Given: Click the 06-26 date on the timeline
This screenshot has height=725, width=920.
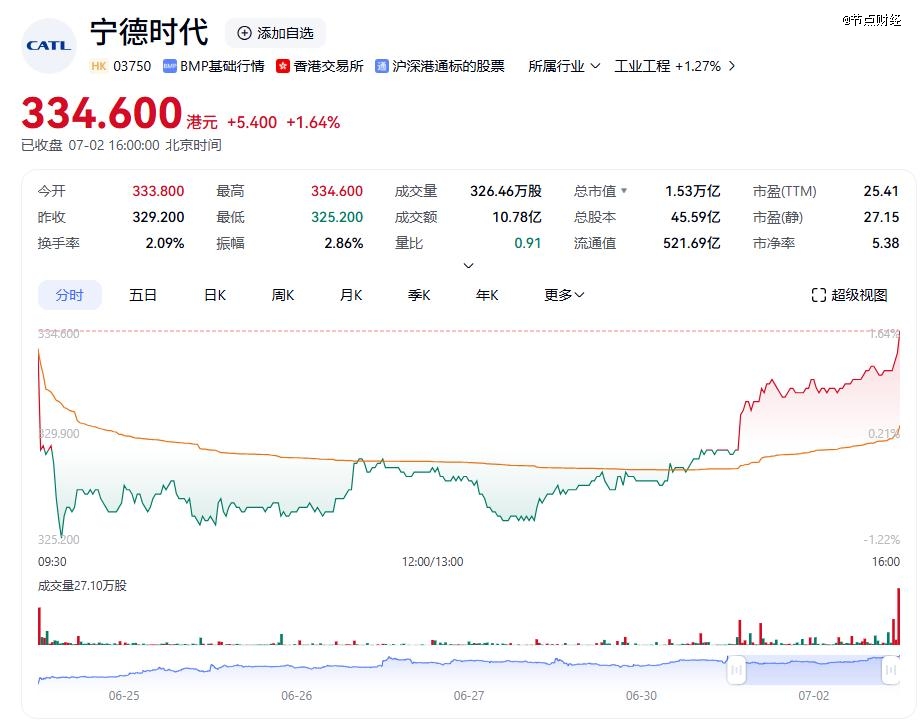Looking at the screenshot, I should click(296, 696).
